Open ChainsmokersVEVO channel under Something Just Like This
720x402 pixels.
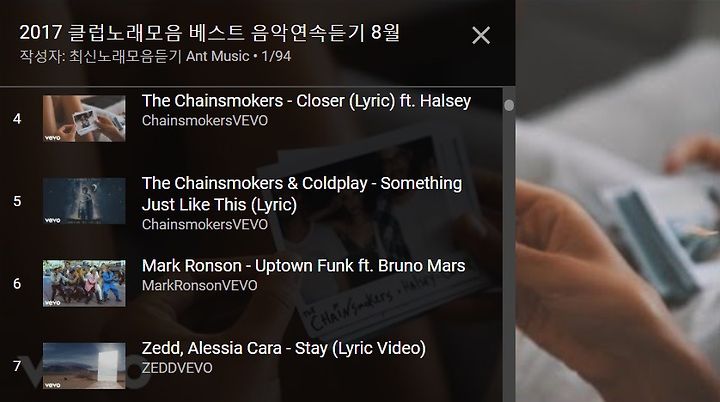coord(205,224)
